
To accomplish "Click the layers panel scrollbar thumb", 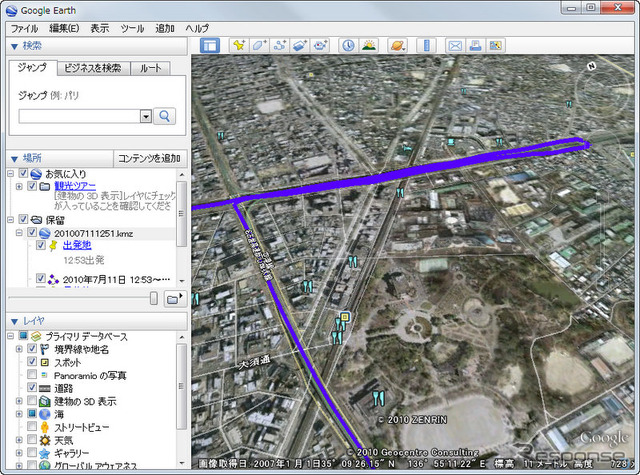I will point(182,386).
